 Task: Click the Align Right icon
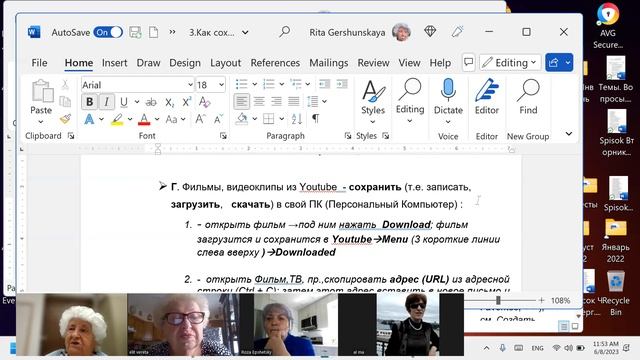pyautogui.click(x=276, y=101)
